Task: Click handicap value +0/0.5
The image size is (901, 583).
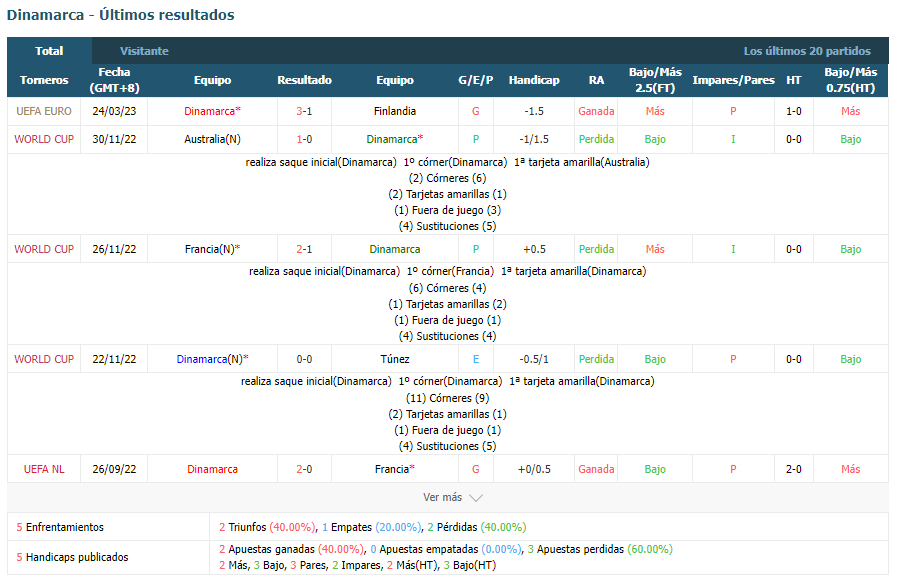Action: 534,469
